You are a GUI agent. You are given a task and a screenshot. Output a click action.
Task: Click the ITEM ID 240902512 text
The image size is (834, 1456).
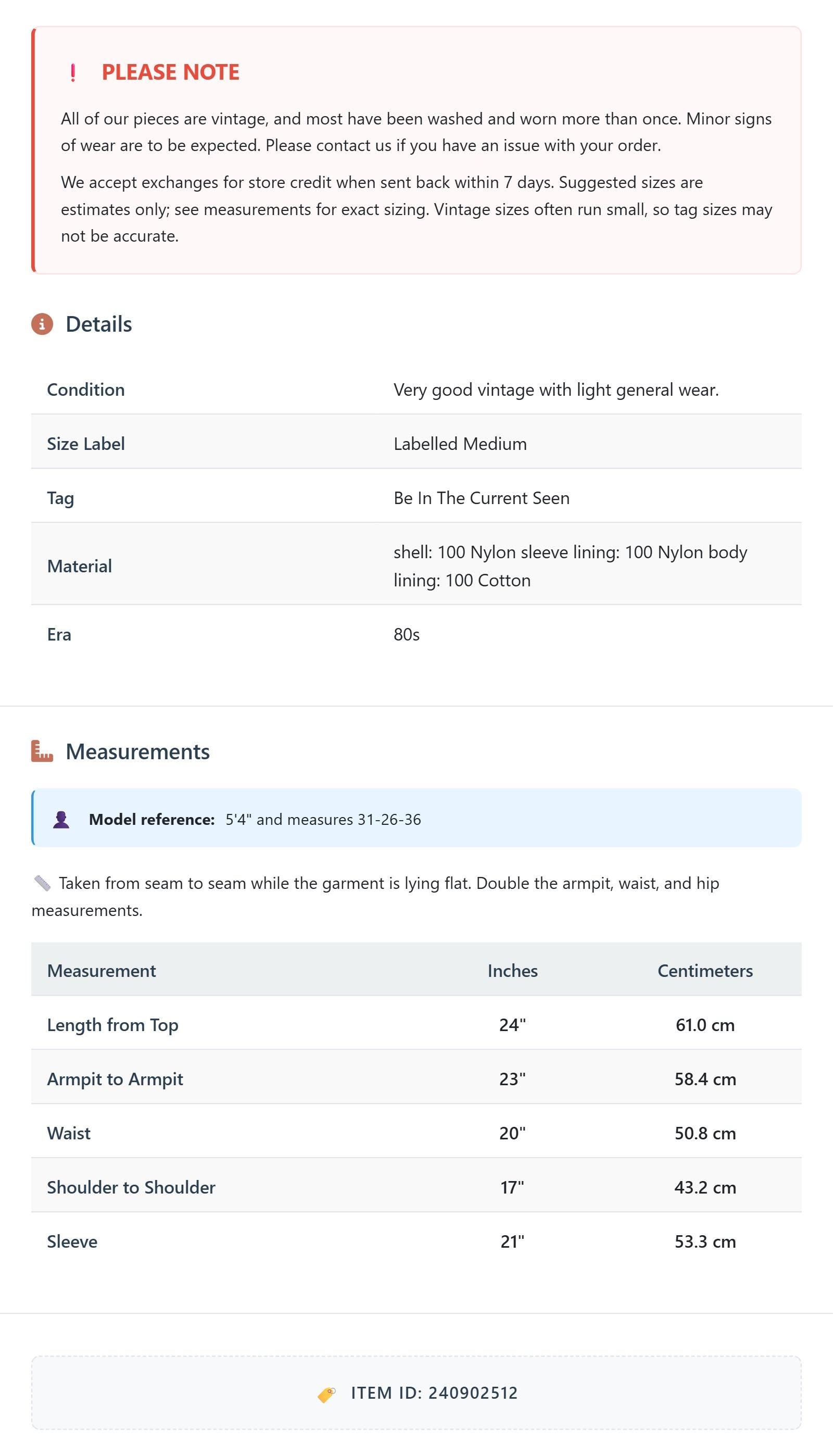point(434,1392)
